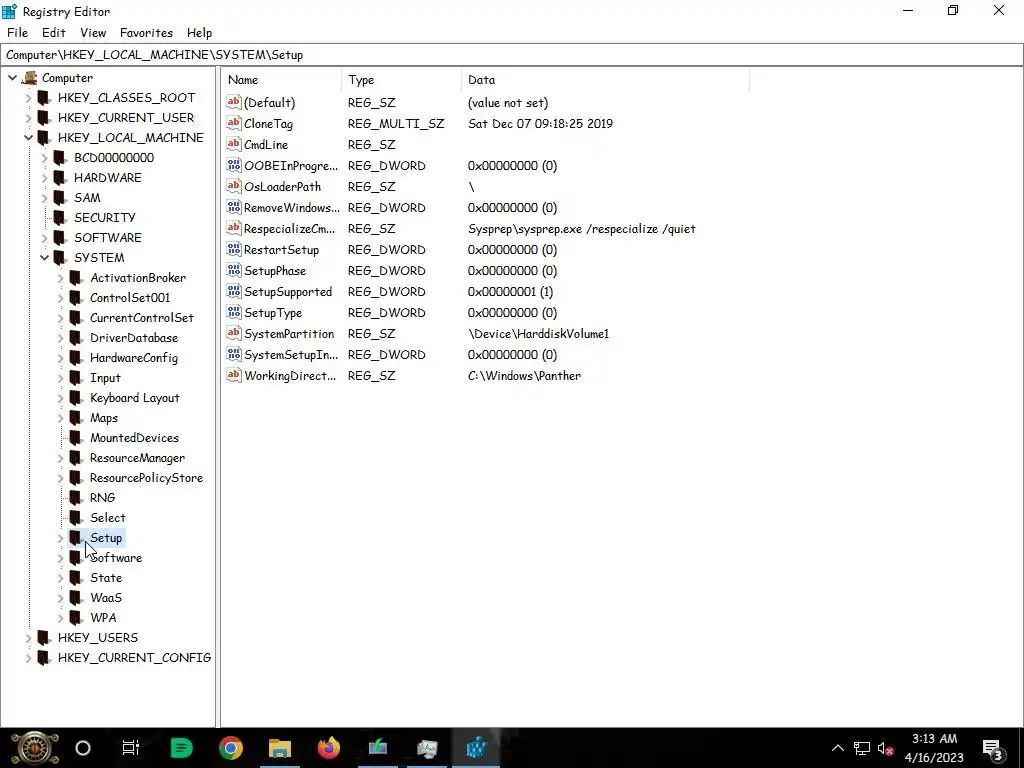
Task: Open Cortana search circle in taskbar
Action: point(83,748)
